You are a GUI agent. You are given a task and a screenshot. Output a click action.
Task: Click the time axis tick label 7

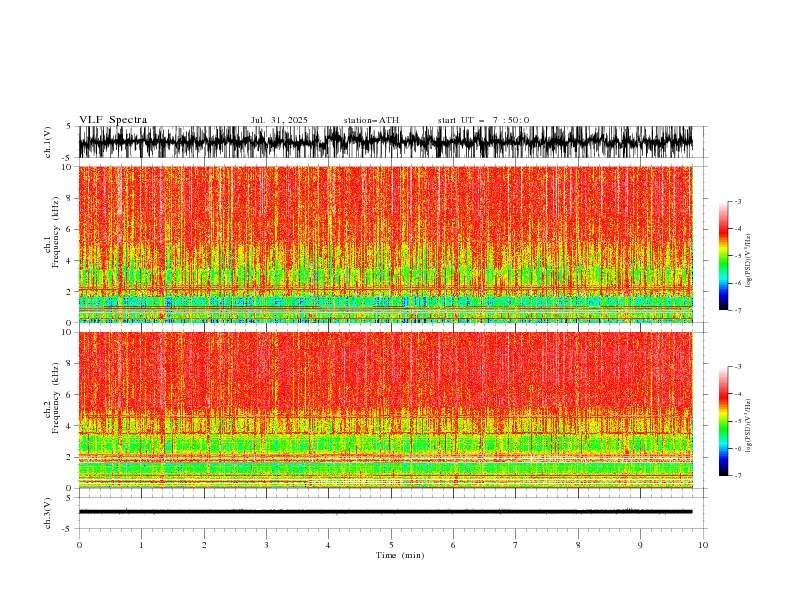coord(516,545)
